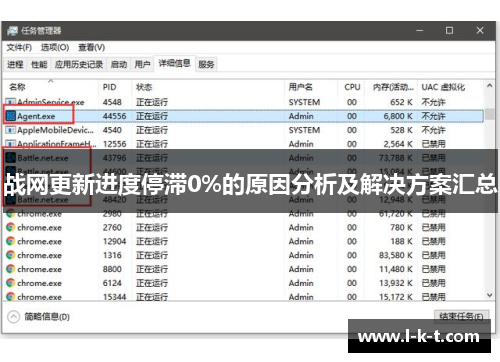Click PID value 44556
Screen dimensions: 500x362
114,116
